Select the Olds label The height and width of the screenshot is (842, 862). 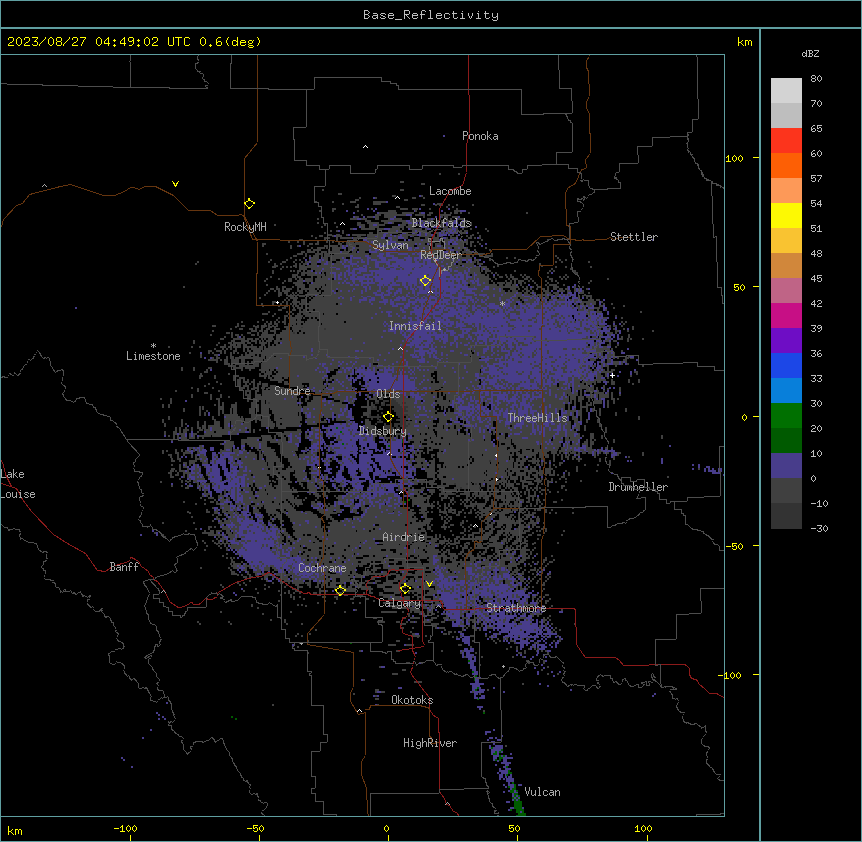388,394
